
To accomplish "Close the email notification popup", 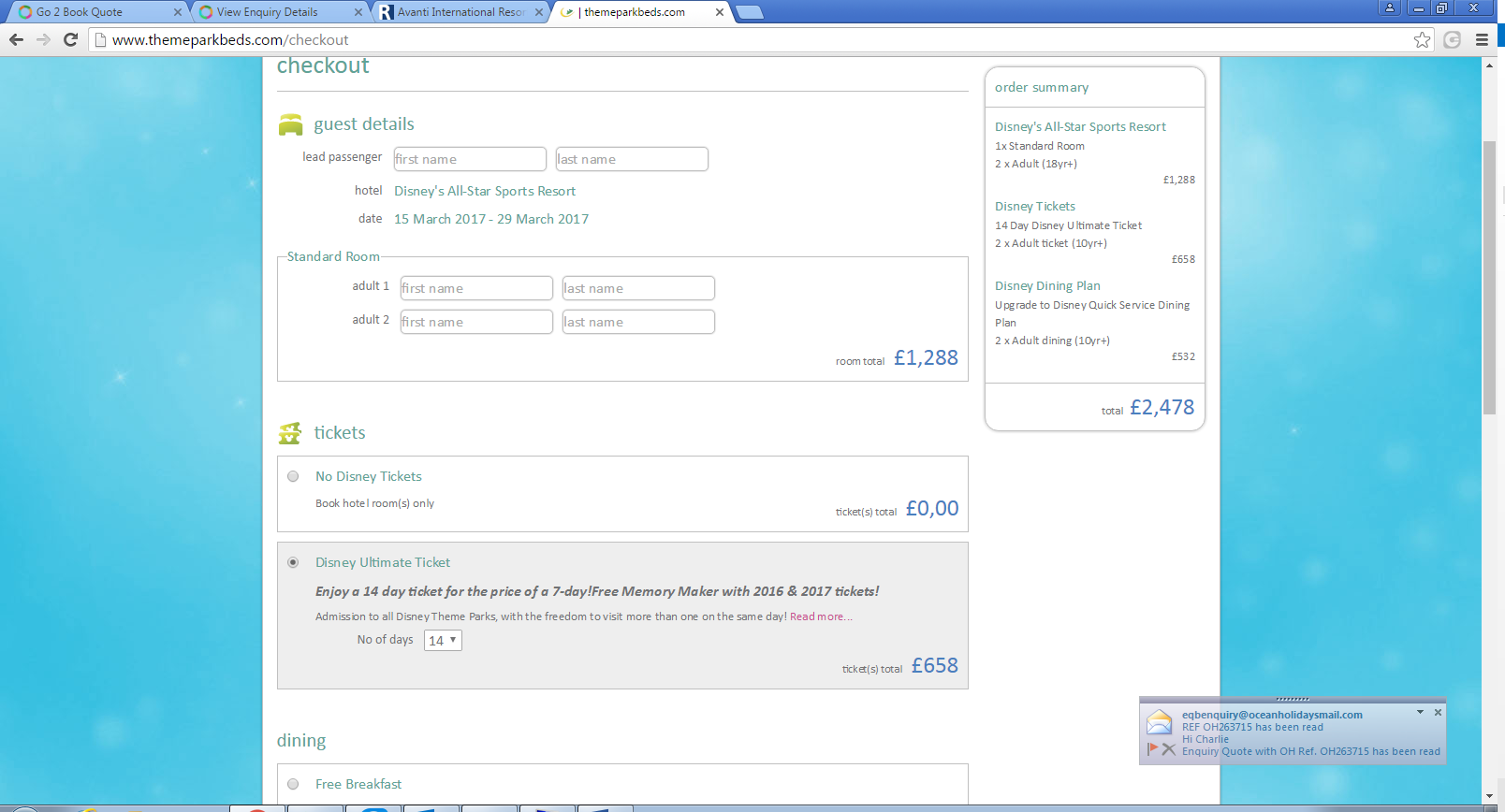I will coord(1439,712).
